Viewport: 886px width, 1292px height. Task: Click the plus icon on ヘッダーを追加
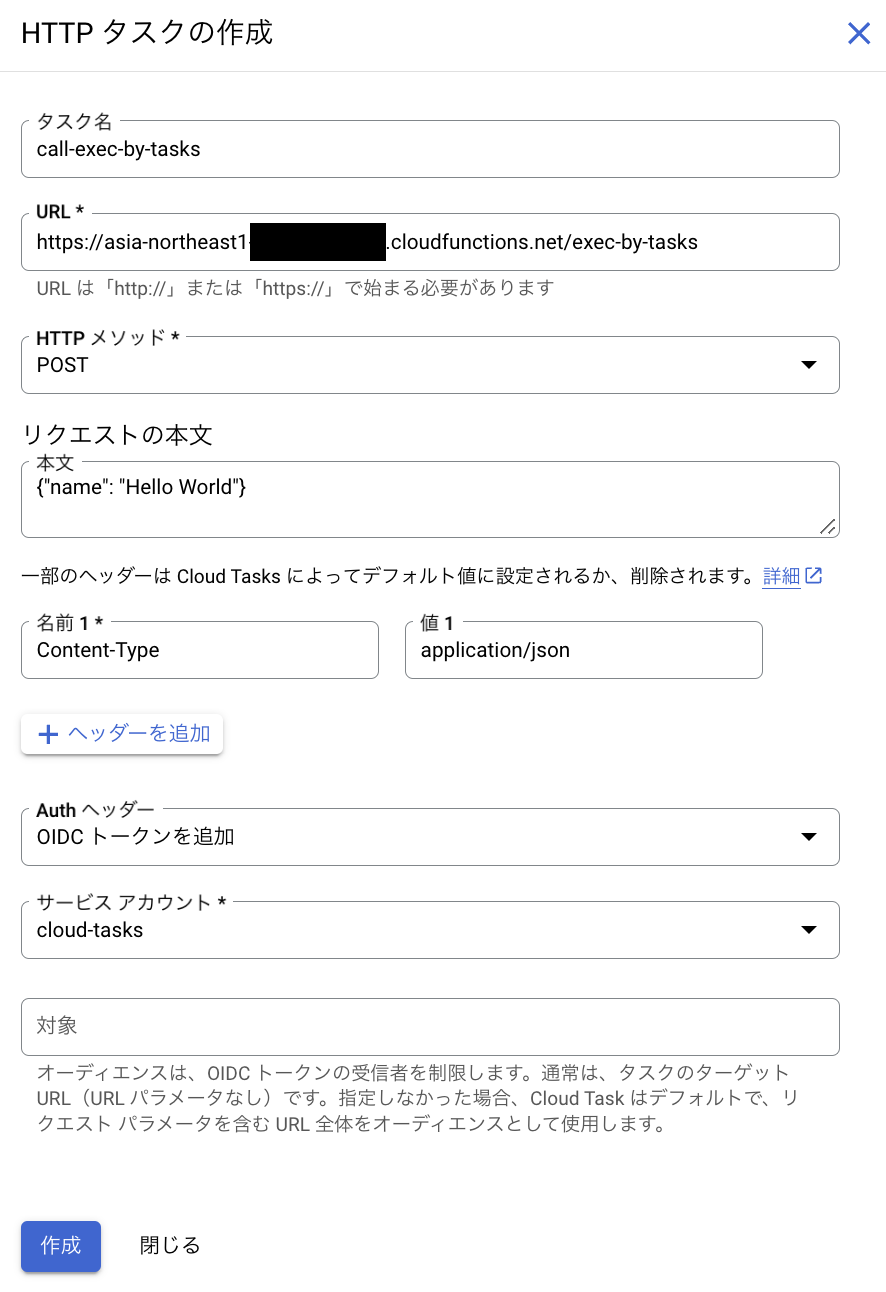[x=47, y=733]
